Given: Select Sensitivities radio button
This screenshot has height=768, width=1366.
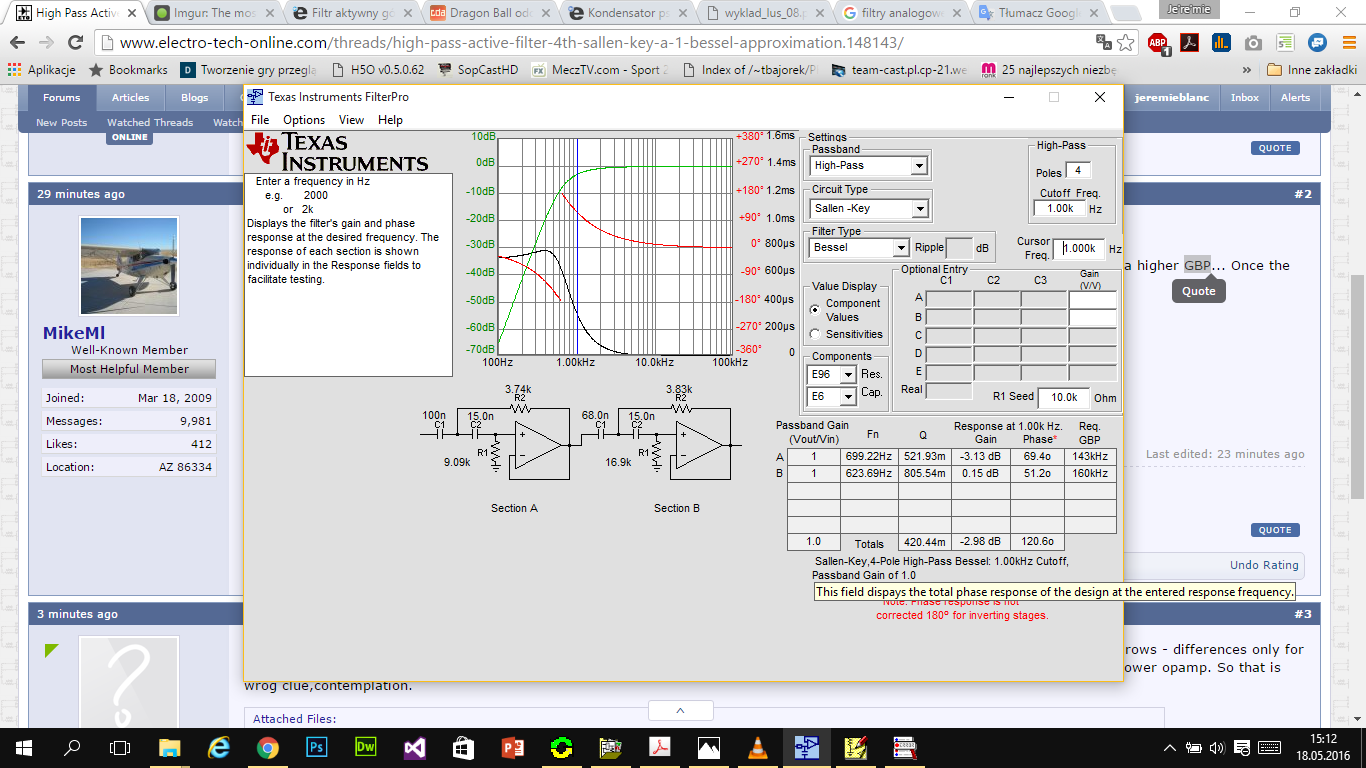Looking at the screenshot, I should point(814,335).
